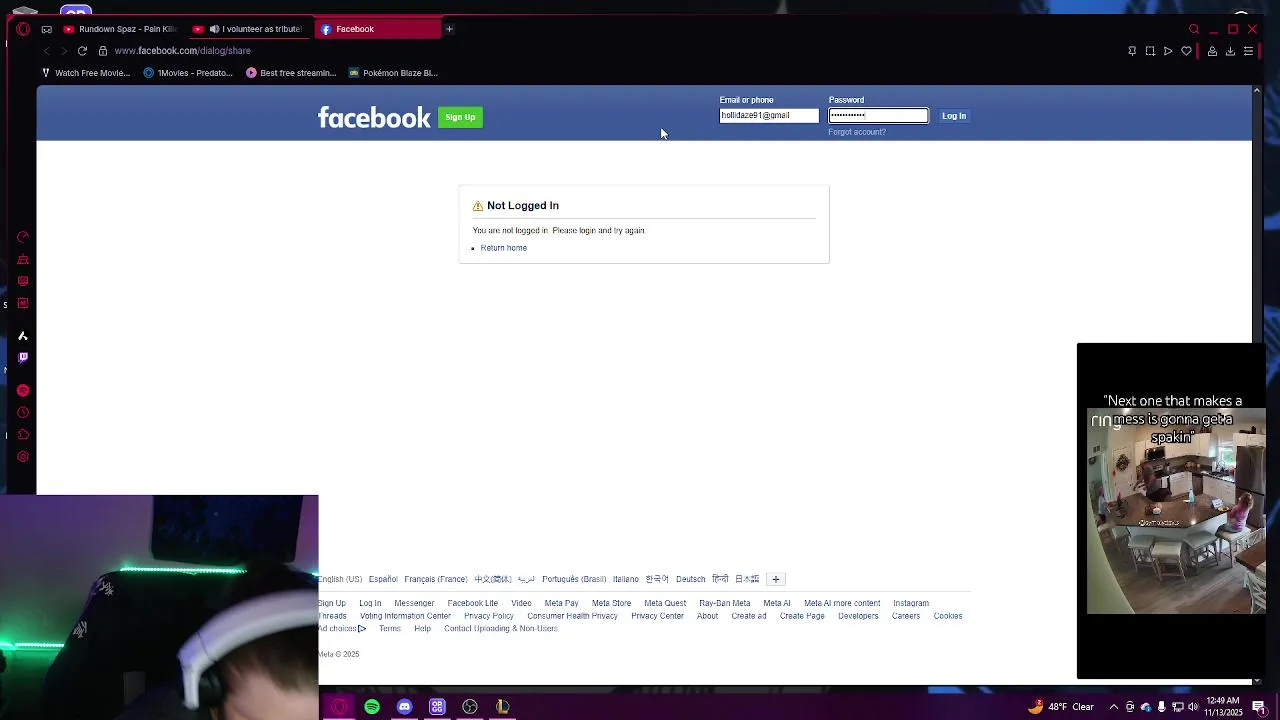
Task: Click the Password input field
Action: tap(878, 116)
